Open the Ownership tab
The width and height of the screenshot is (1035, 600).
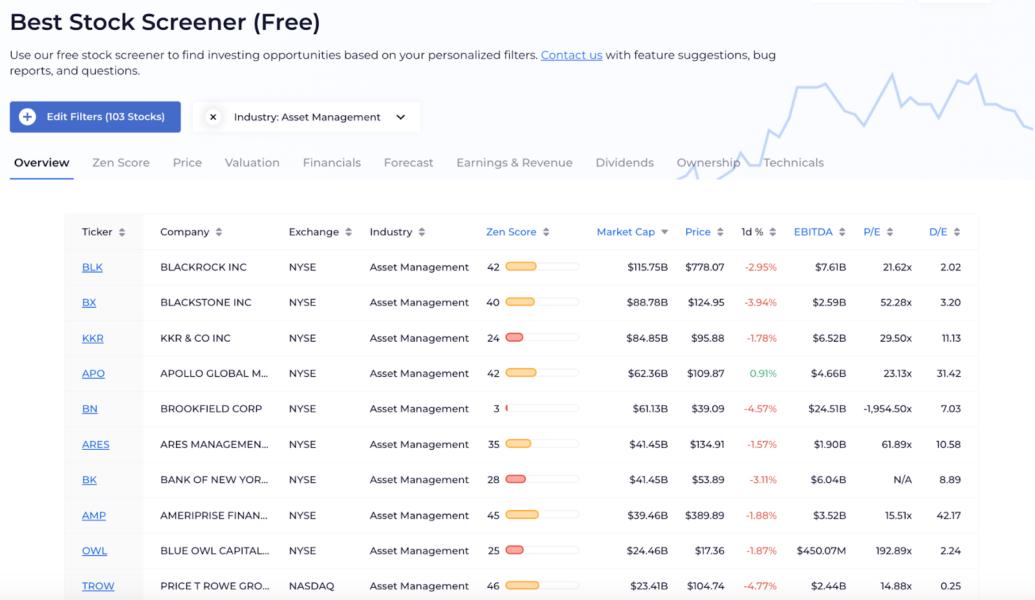708,162
